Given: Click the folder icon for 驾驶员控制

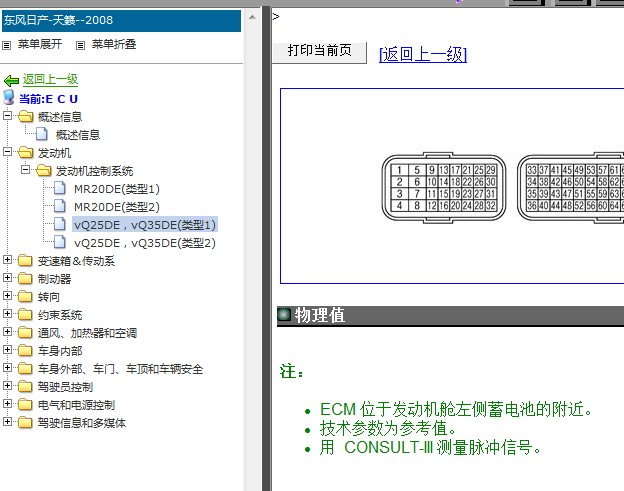Looking at the screenshot, I should click(x=25, y=386).
